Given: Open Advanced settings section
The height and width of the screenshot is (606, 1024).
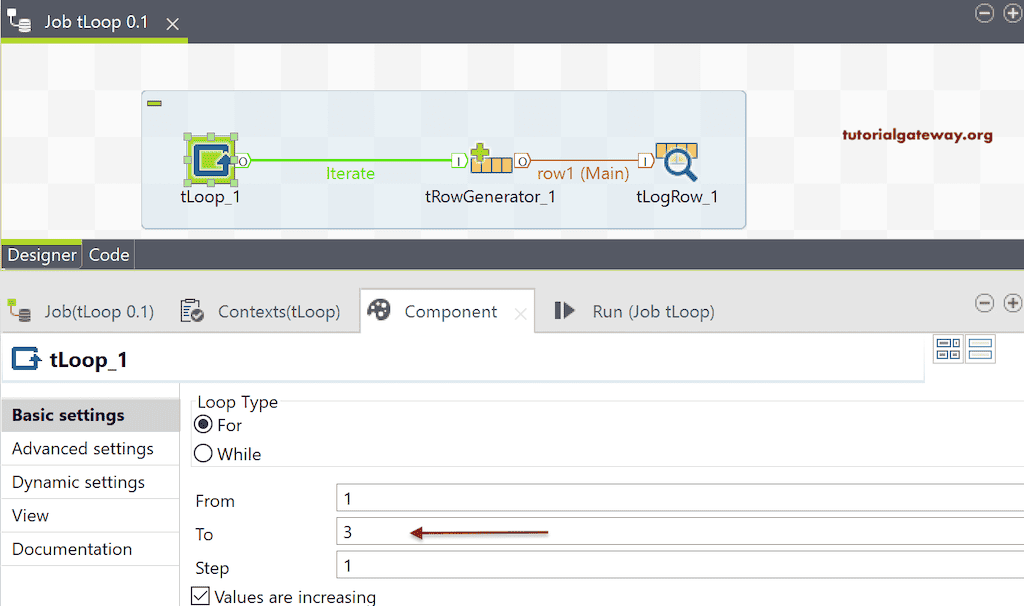Looking at the screenshot, I should click(x=83, y=449).
